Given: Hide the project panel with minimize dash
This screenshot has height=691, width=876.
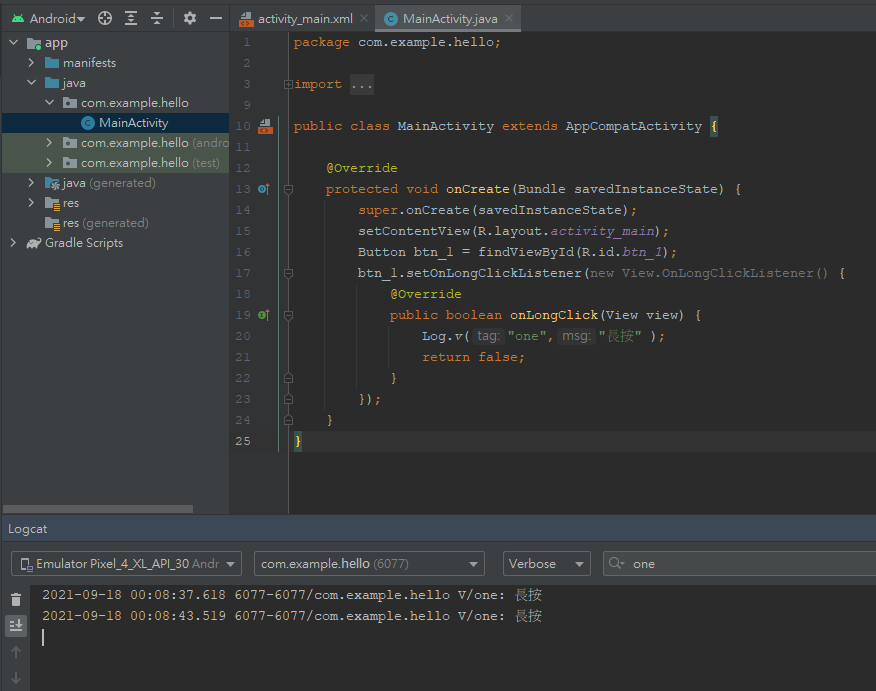Looking at the screenshot, I should (215, 18).
